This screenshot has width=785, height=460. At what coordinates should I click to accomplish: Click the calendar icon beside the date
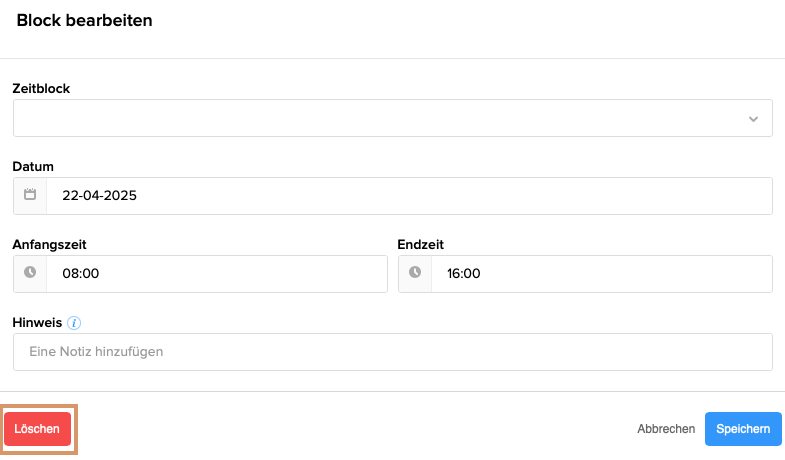point(30,196)
